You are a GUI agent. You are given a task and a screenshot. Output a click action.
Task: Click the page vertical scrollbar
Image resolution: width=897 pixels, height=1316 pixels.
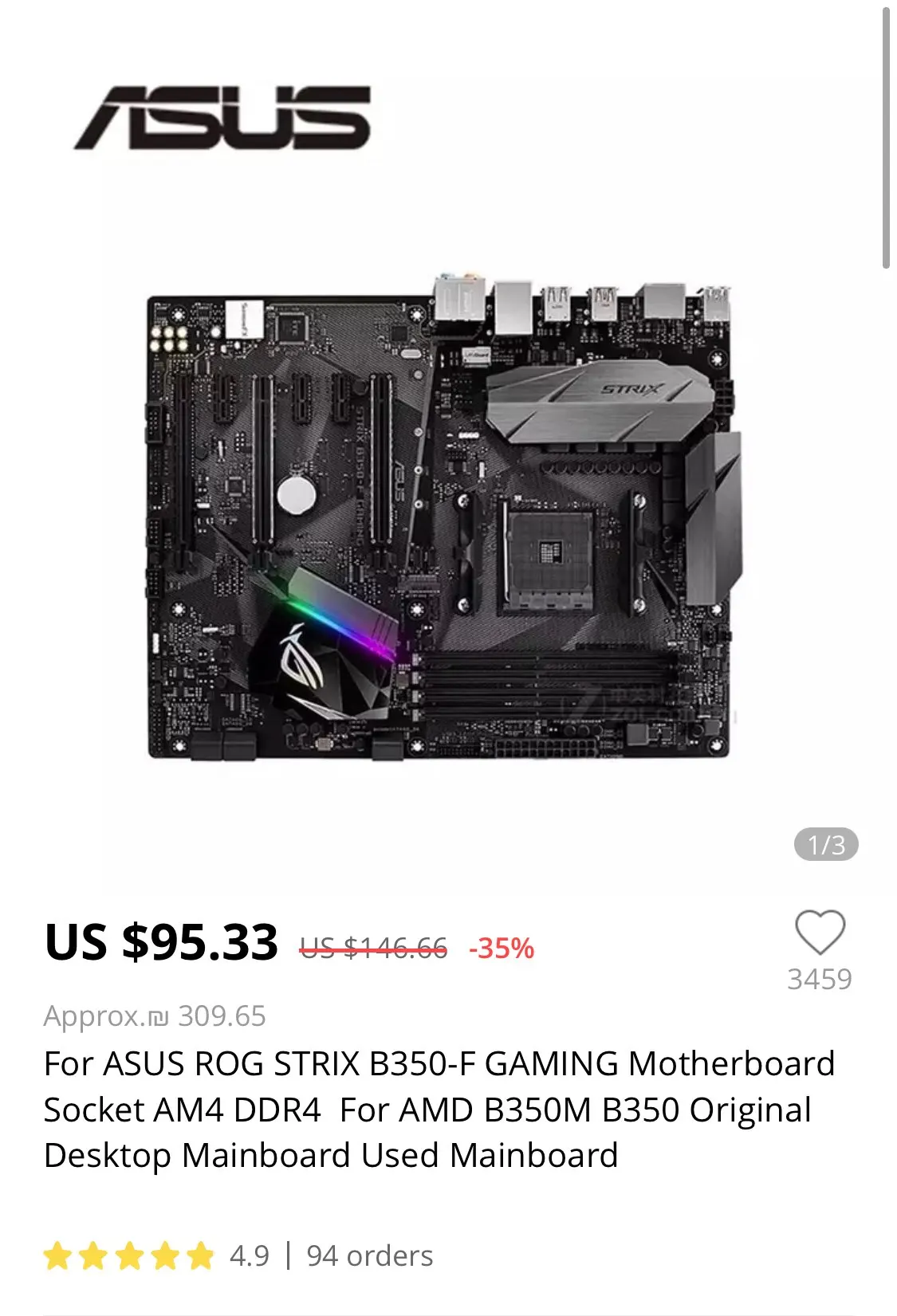coord(885,139)
